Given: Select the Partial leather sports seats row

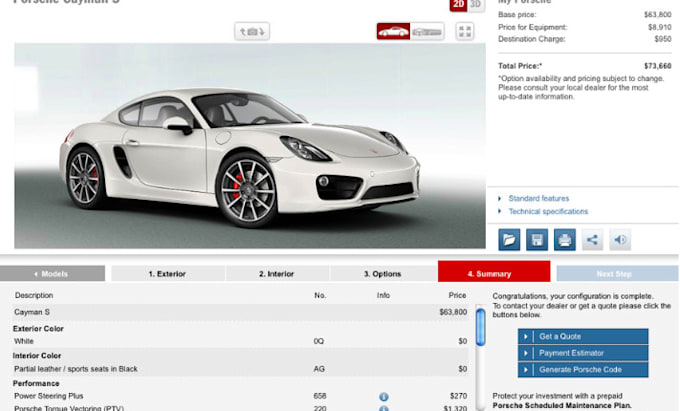Looking at the screenshot, I should click(240, 369).
